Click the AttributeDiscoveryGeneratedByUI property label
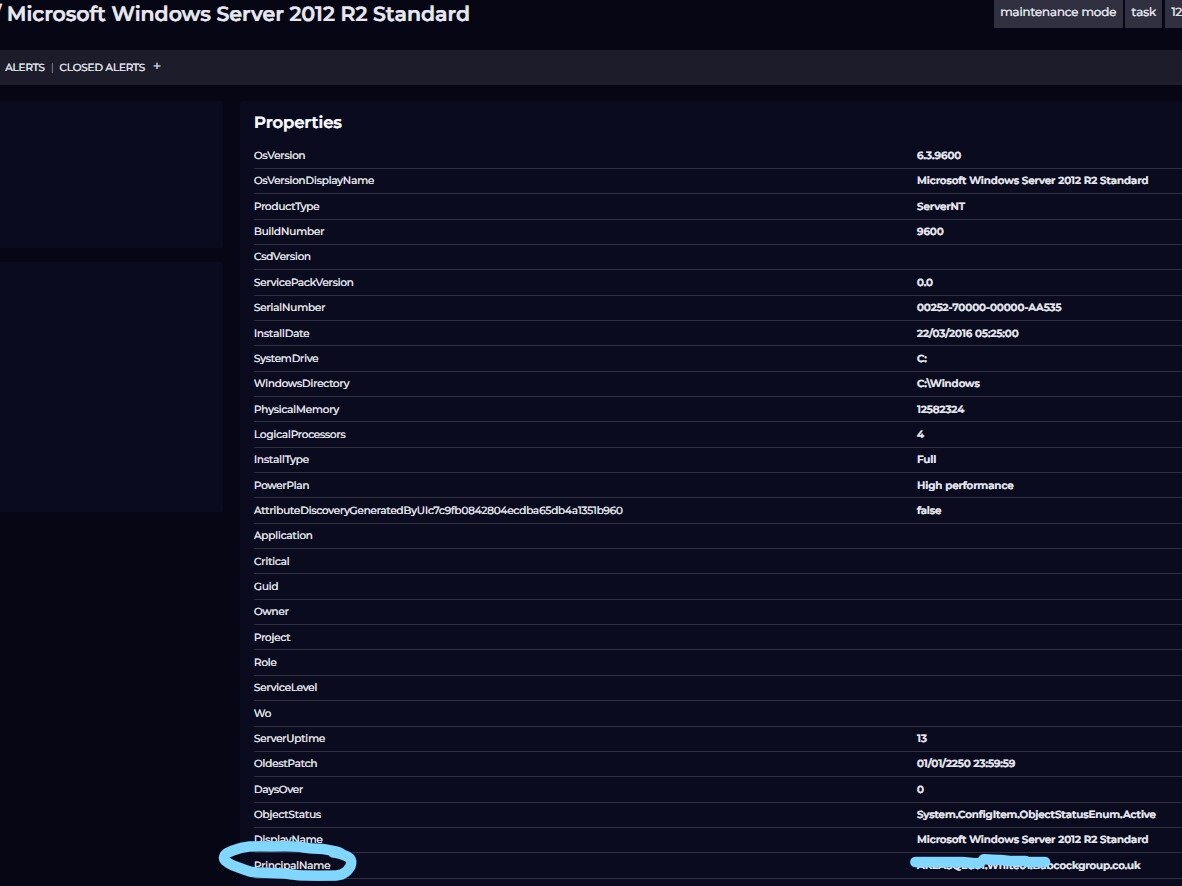 point(437,511)
